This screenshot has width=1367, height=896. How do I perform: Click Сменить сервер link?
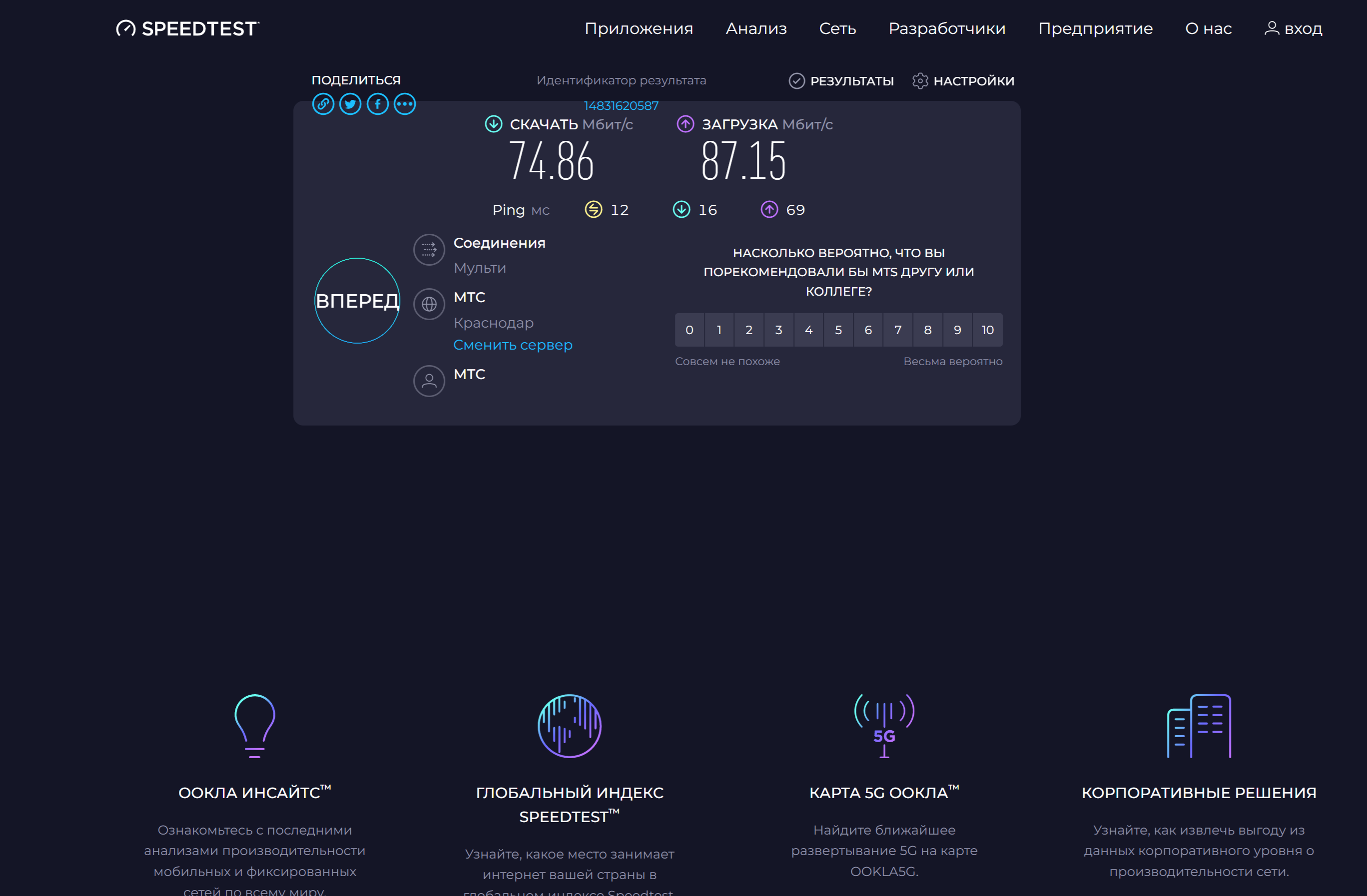(x=513, y=345)
